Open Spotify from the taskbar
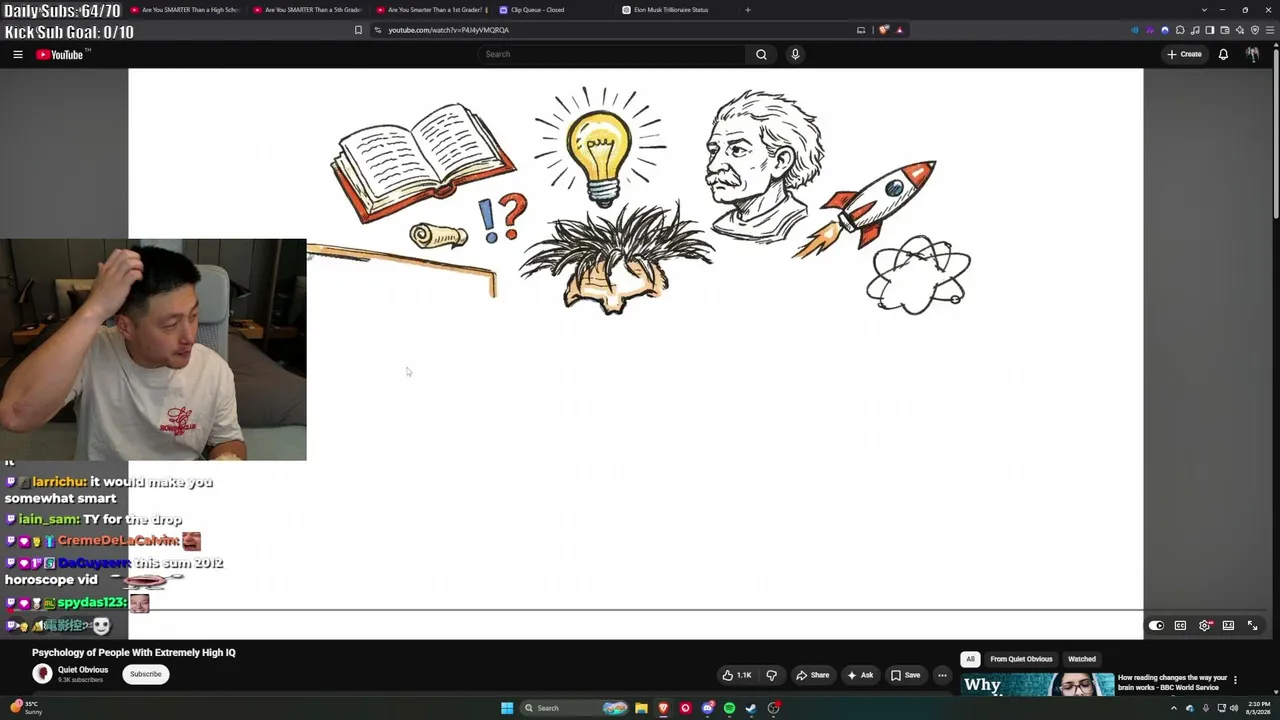 click(x=729, y=708)
